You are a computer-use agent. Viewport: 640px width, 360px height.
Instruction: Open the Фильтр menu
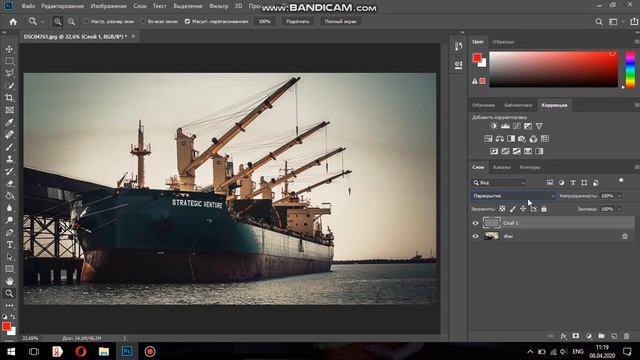pyautogui.click(x=218, y=6)
